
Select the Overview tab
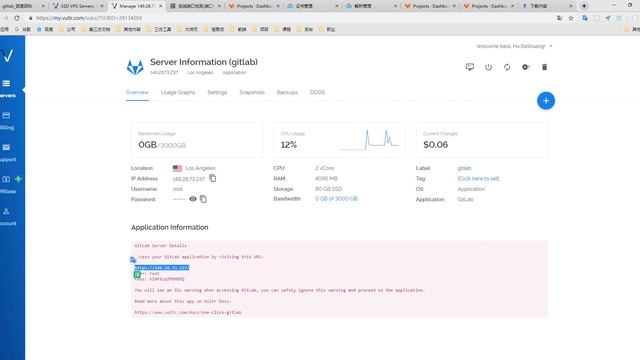point(137,92)
